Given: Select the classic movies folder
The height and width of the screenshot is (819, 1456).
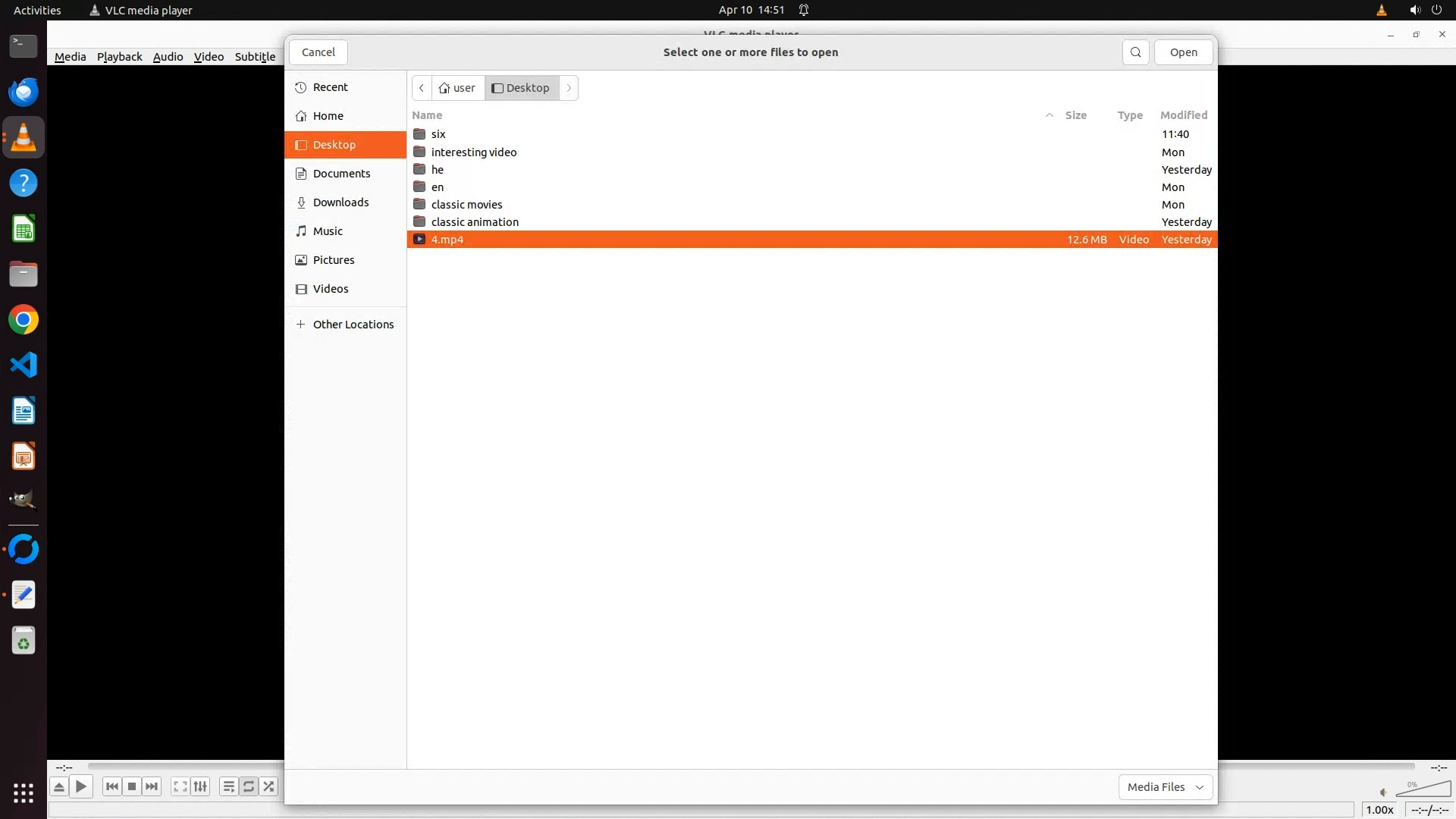Looking at the screenshot, I should (466, 205).
